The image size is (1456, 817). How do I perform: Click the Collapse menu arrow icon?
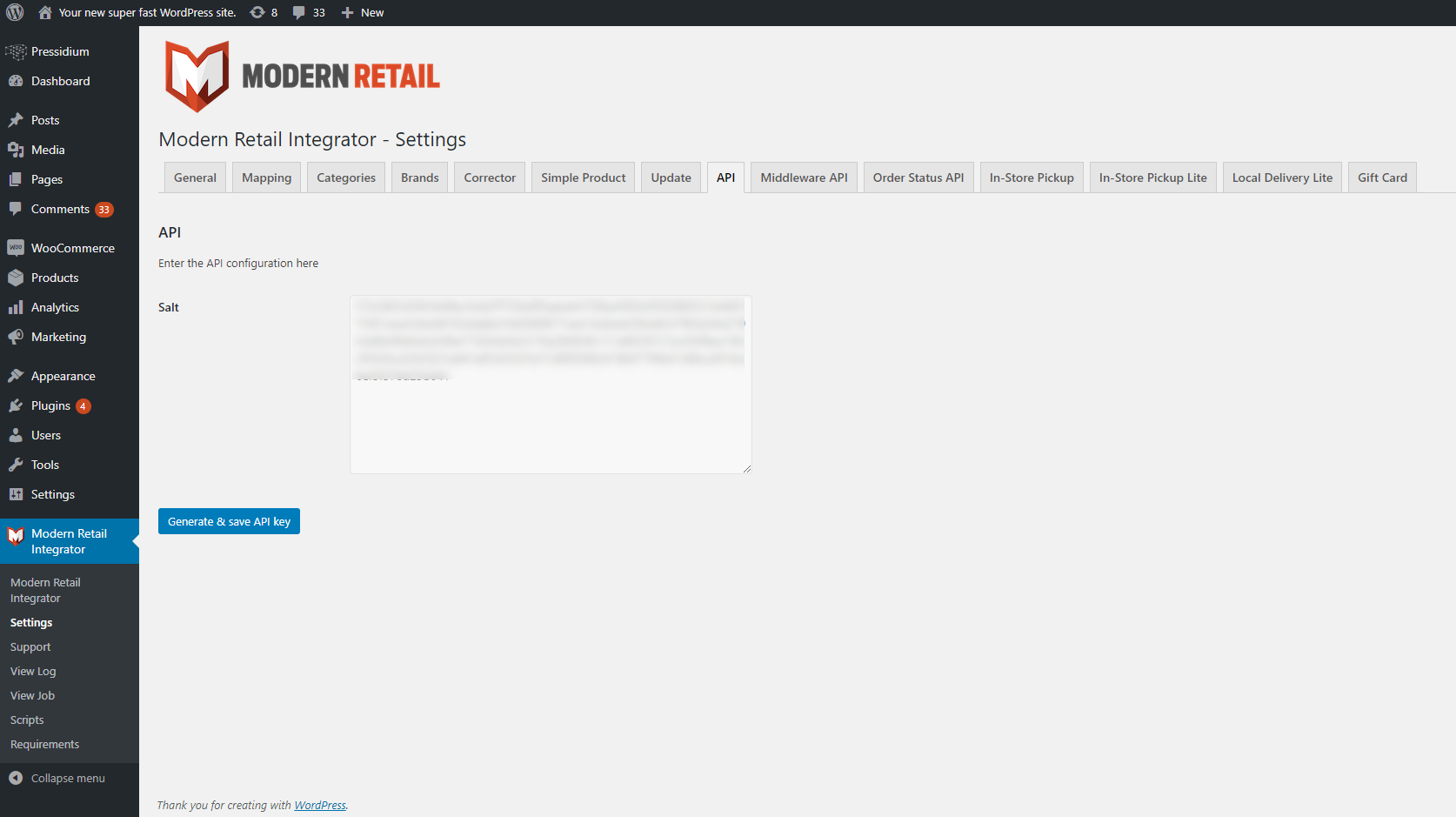coord(16,778)
